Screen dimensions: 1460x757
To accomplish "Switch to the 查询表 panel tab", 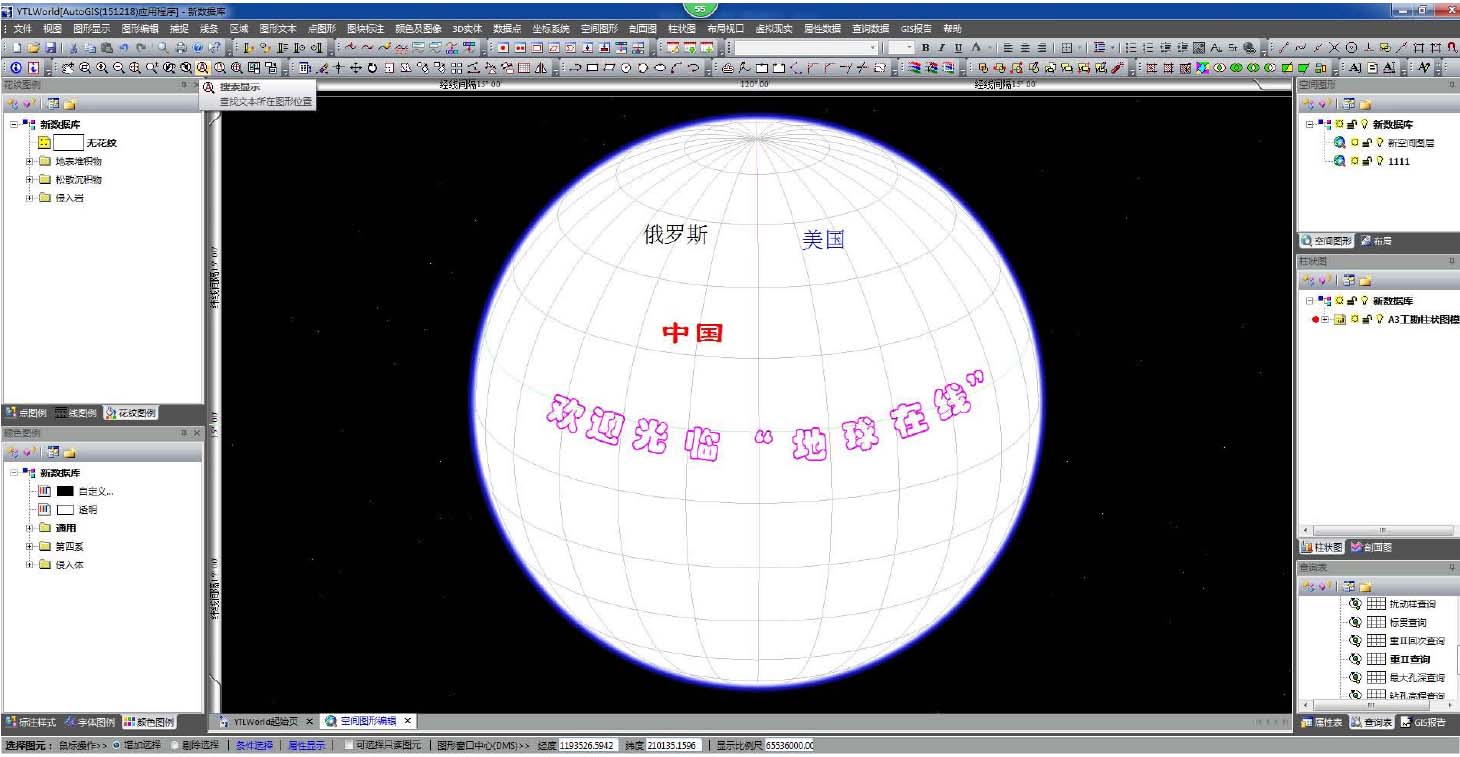I will pyautogui.click(x=1370, y=722).
